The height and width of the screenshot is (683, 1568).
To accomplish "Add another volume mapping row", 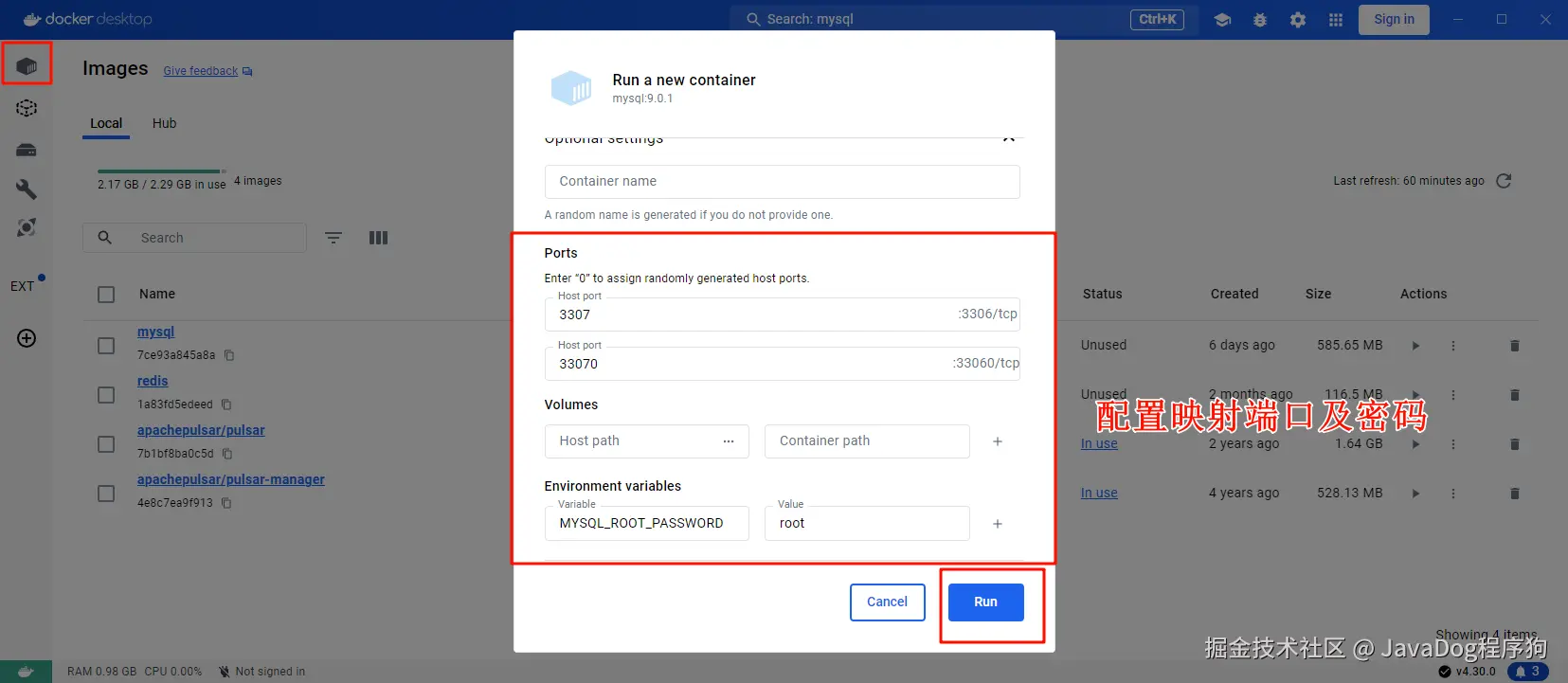I will 998,441.
